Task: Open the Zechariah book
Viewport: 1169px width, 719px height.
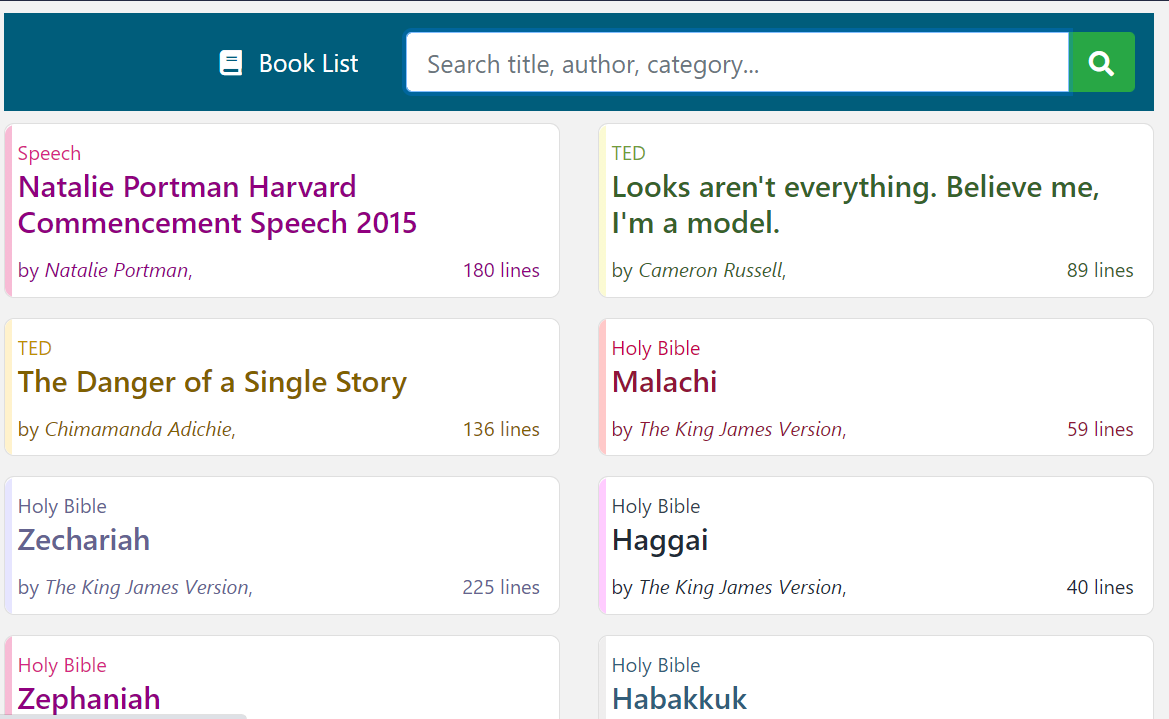Action: click(x=84, y=540)
